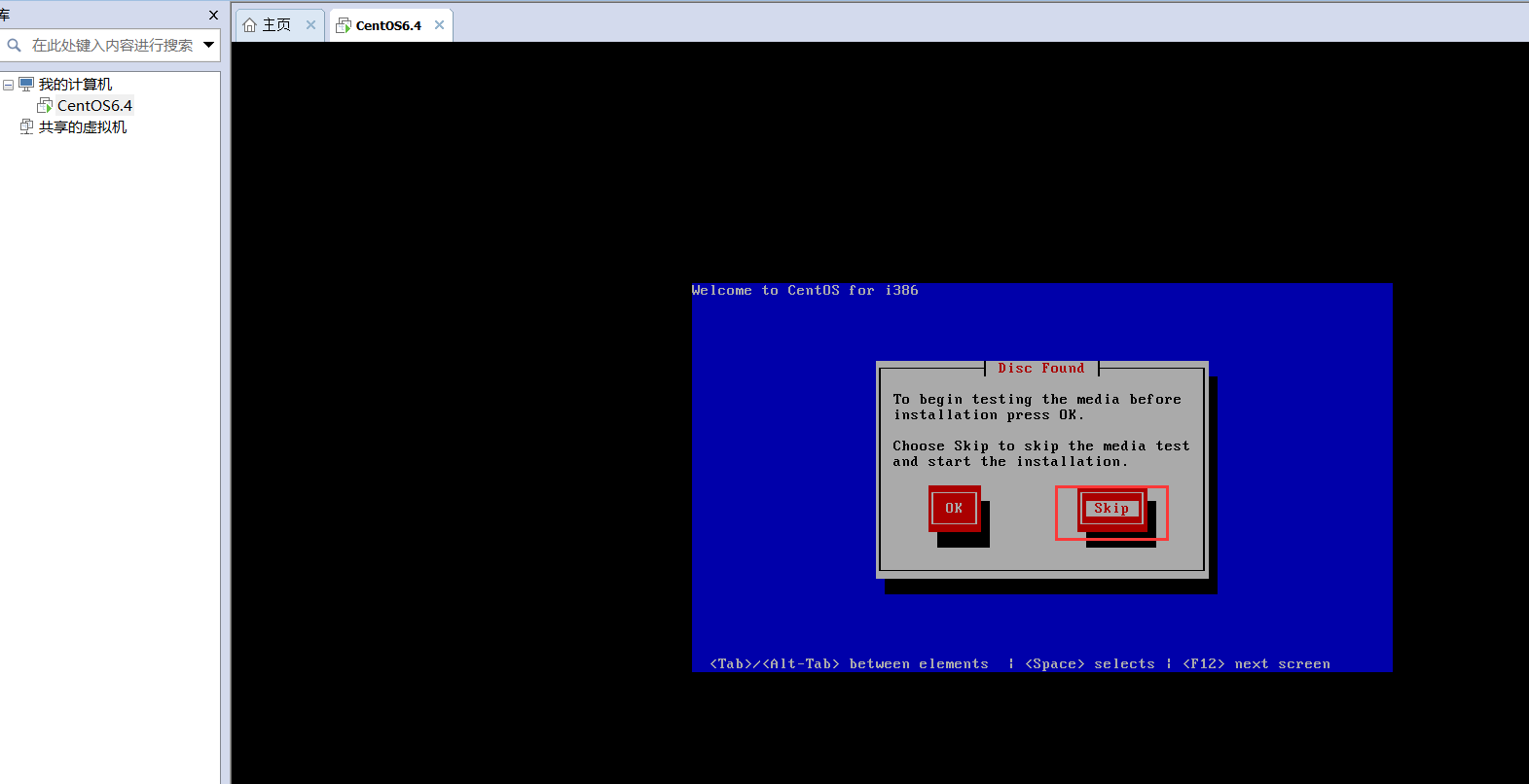Click 'Choose Skip to skip the media test' text
Viewport: 1529px width, 784px height.
[x=1041, y=445]
